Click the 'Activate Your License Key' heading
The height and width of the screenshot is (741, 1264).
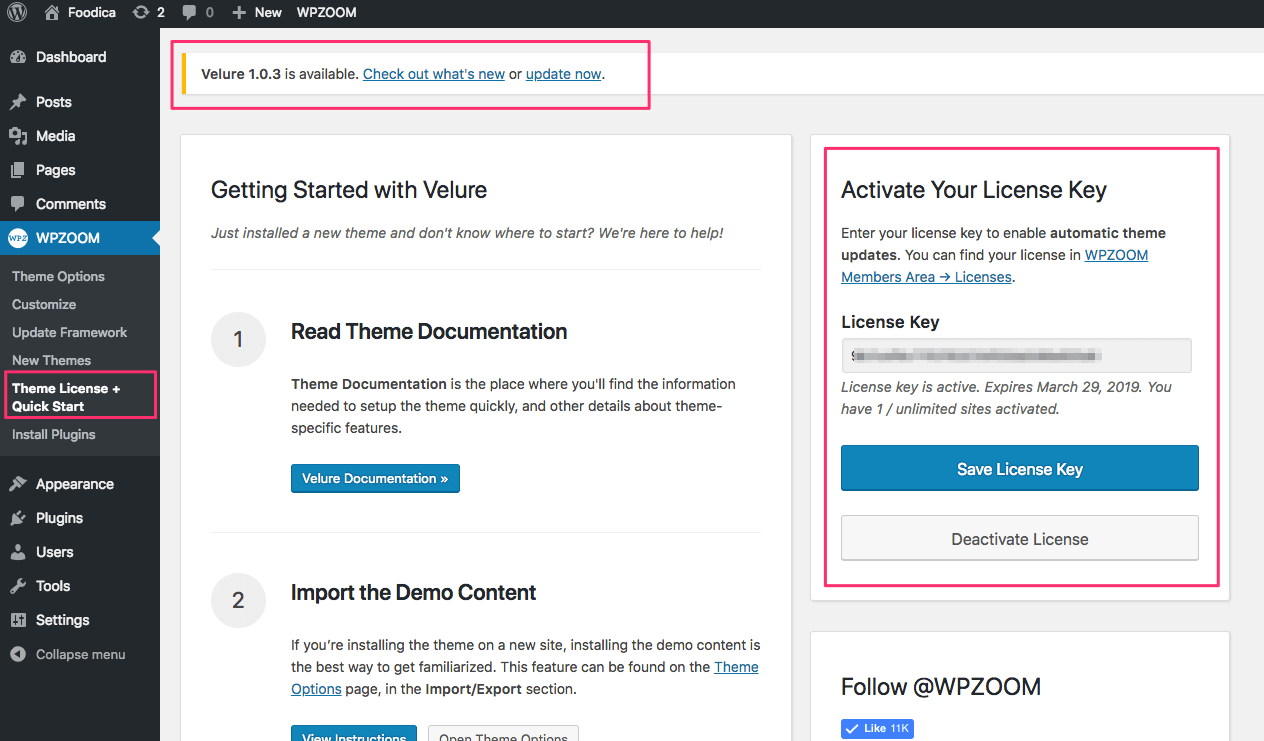tap(974, 190)
